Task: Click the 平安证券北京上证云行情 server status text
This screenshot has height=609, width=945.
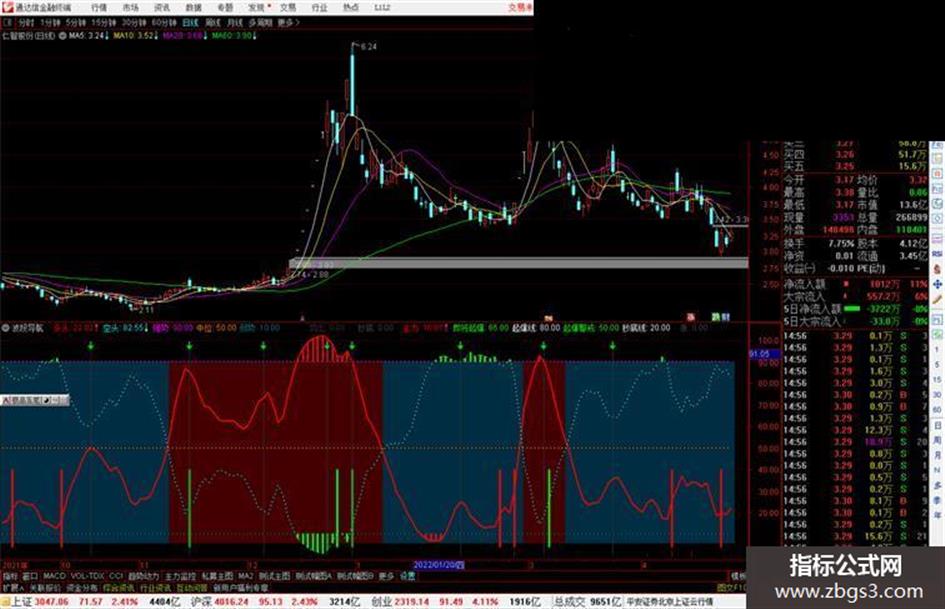Action: click(x=670, y=602)
